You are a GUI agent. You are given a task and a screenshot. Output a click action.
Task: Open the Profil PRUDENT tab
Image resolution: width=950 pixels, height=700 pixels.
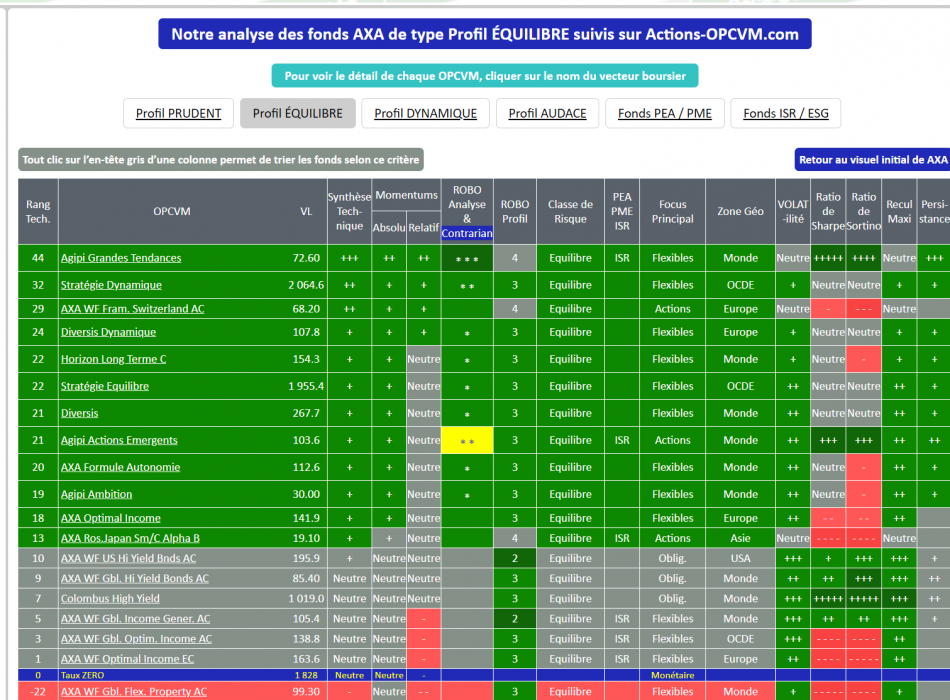[x=178, y=113]
